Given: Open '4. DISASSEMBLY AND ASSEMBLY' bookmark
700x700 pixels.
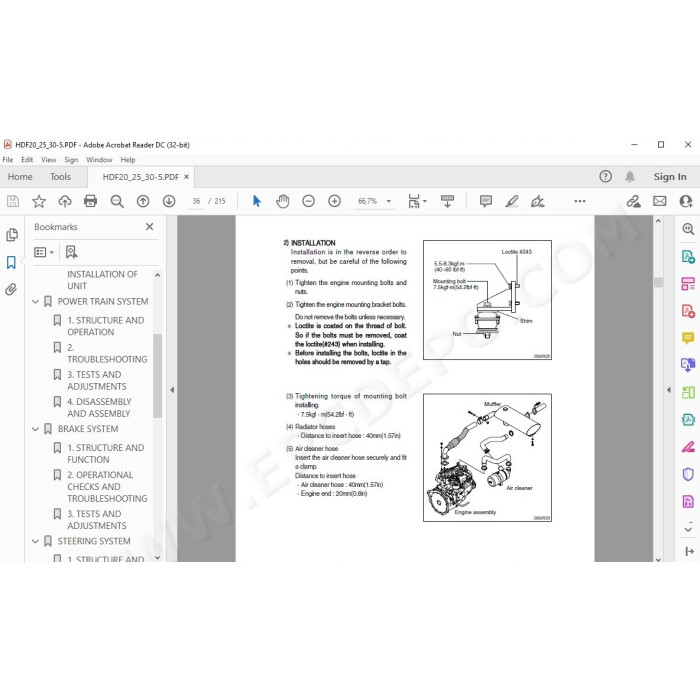Looking at the screenshot, I should tap(99, 408).
